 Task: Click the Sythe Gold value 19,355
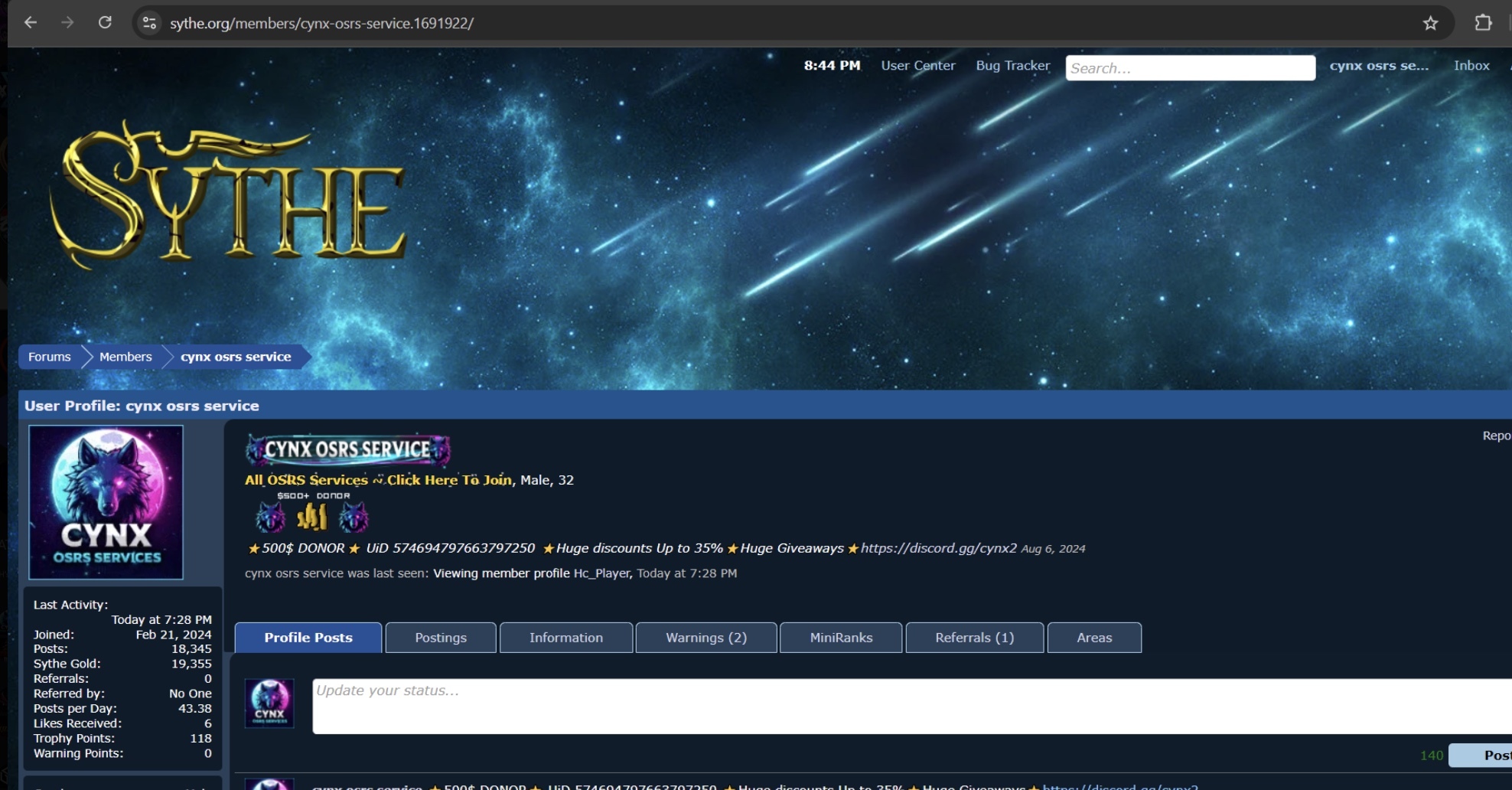click(191, 664)
